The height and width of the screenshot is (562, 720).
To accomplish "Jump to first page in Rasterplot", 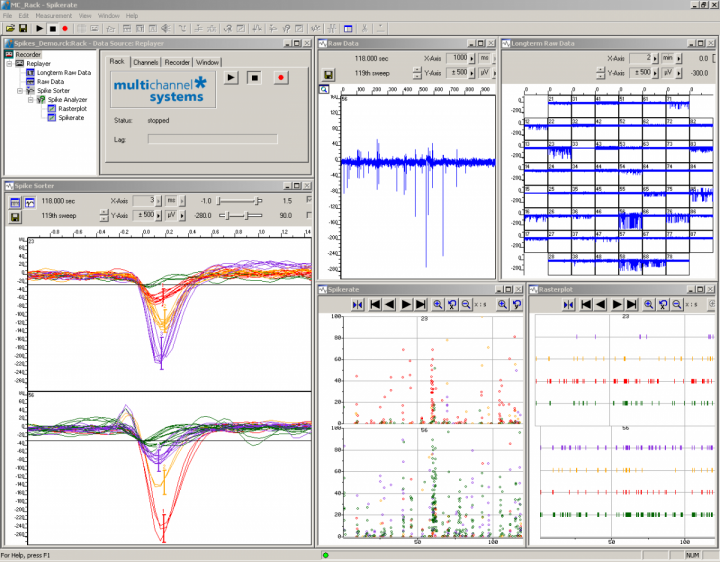I will 586,304.
